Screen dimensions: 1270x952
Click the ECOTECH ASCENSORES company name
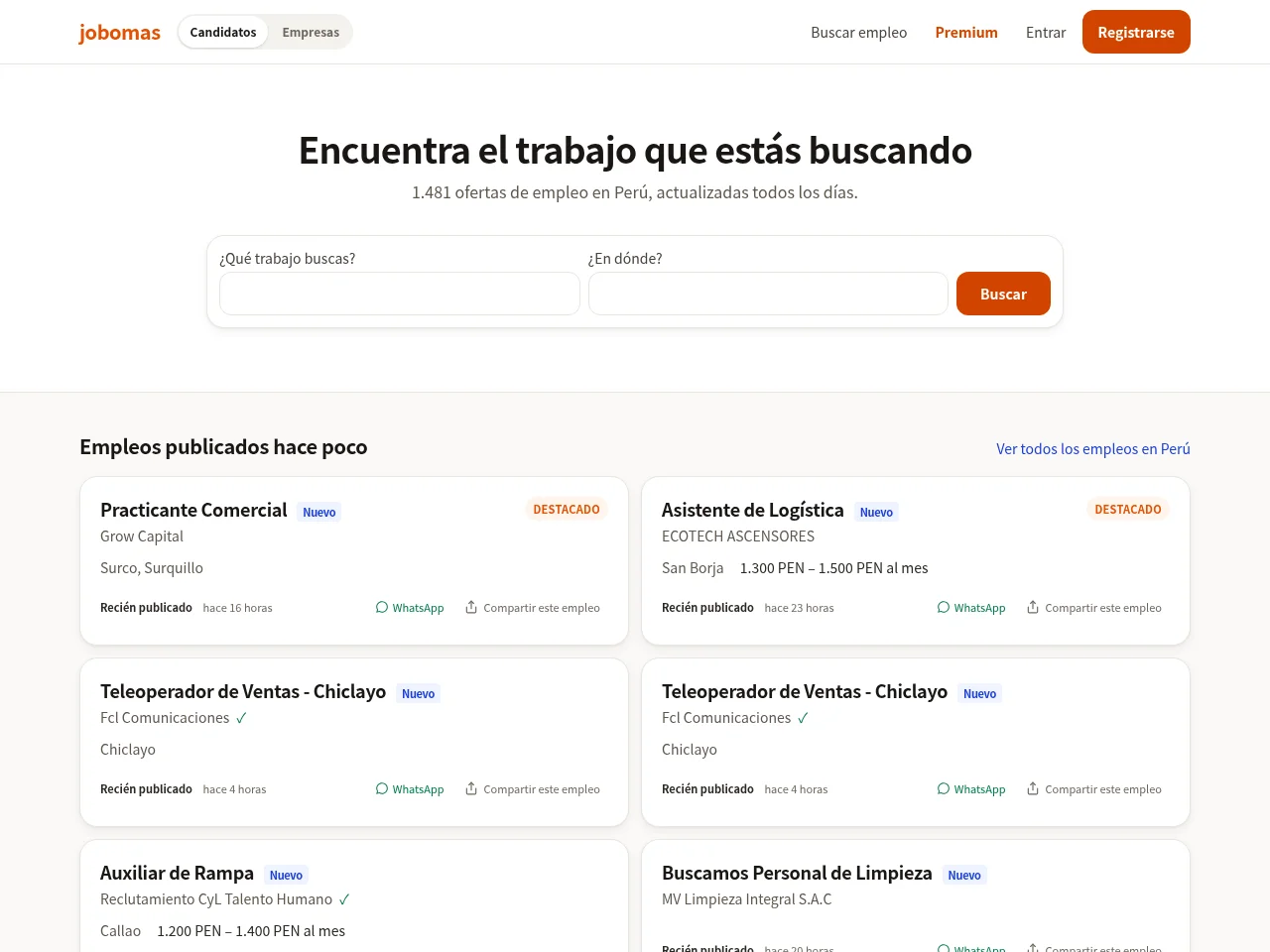tap(738, 536)
